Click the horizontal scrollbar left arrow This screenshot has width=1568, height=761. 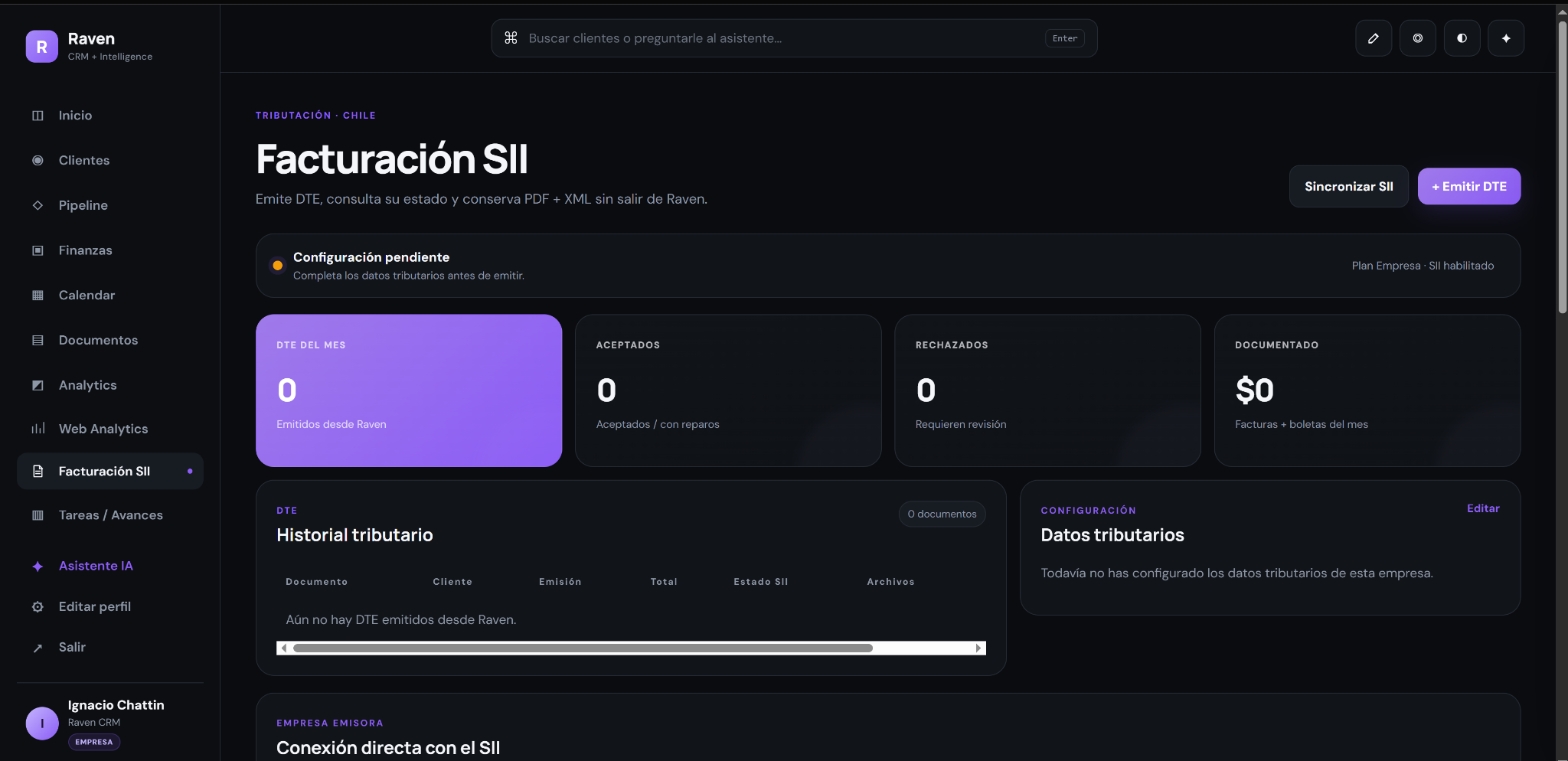pyautogui.click(x=284, y=648)
